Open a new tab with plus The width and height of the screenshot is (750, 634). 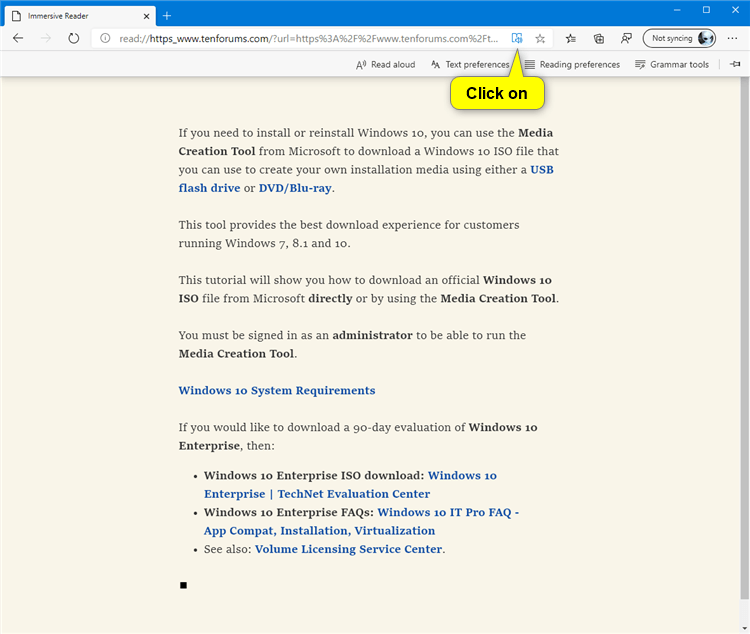coord(166,16)
